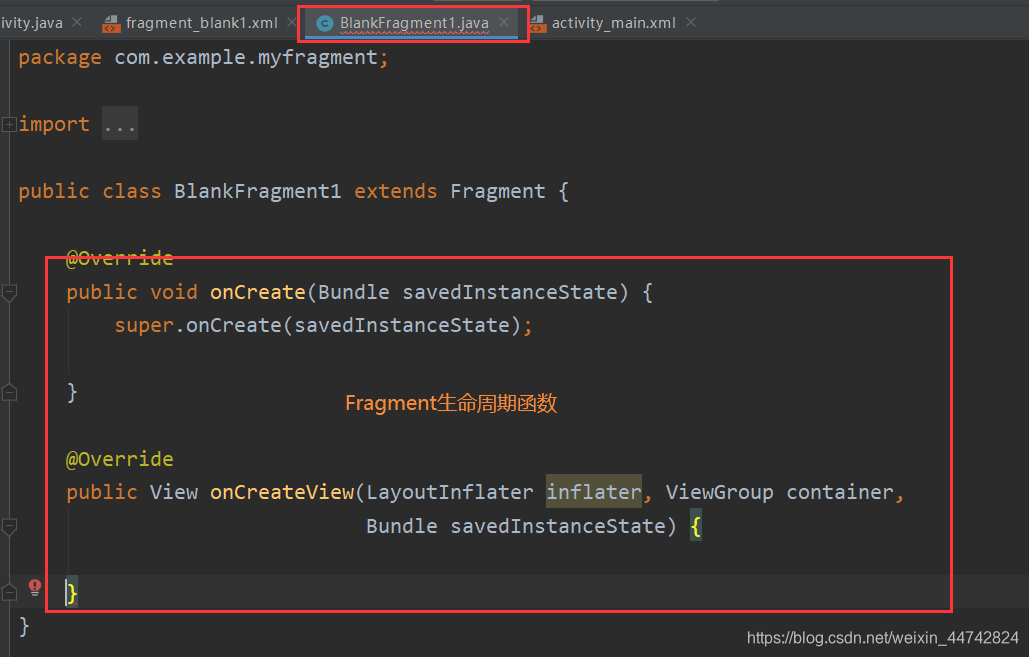Close the fragment_blank1.xml tab
1029x657 pixels.
pos(291,22)
